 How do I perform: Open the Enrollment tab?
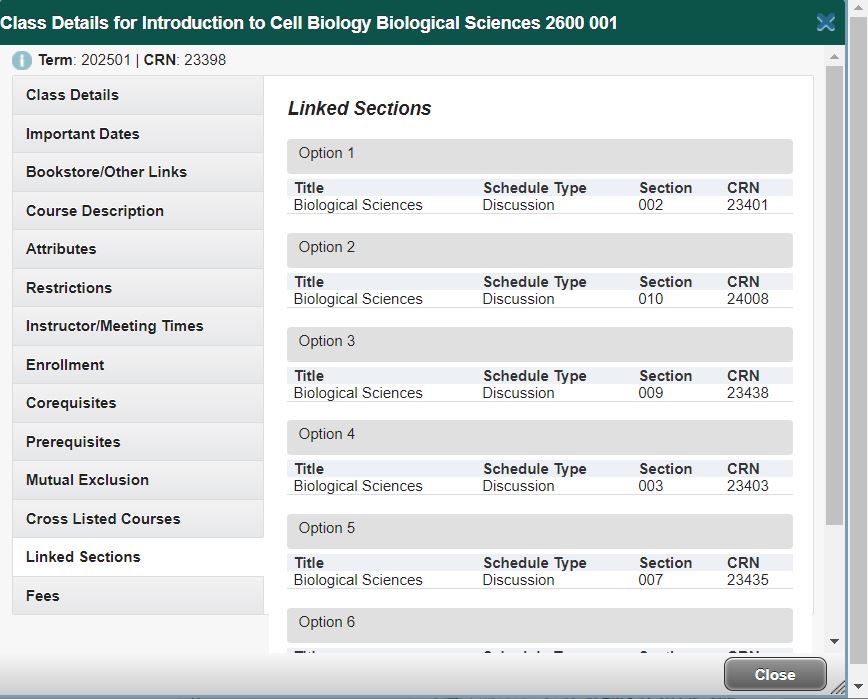click(138, 365)
